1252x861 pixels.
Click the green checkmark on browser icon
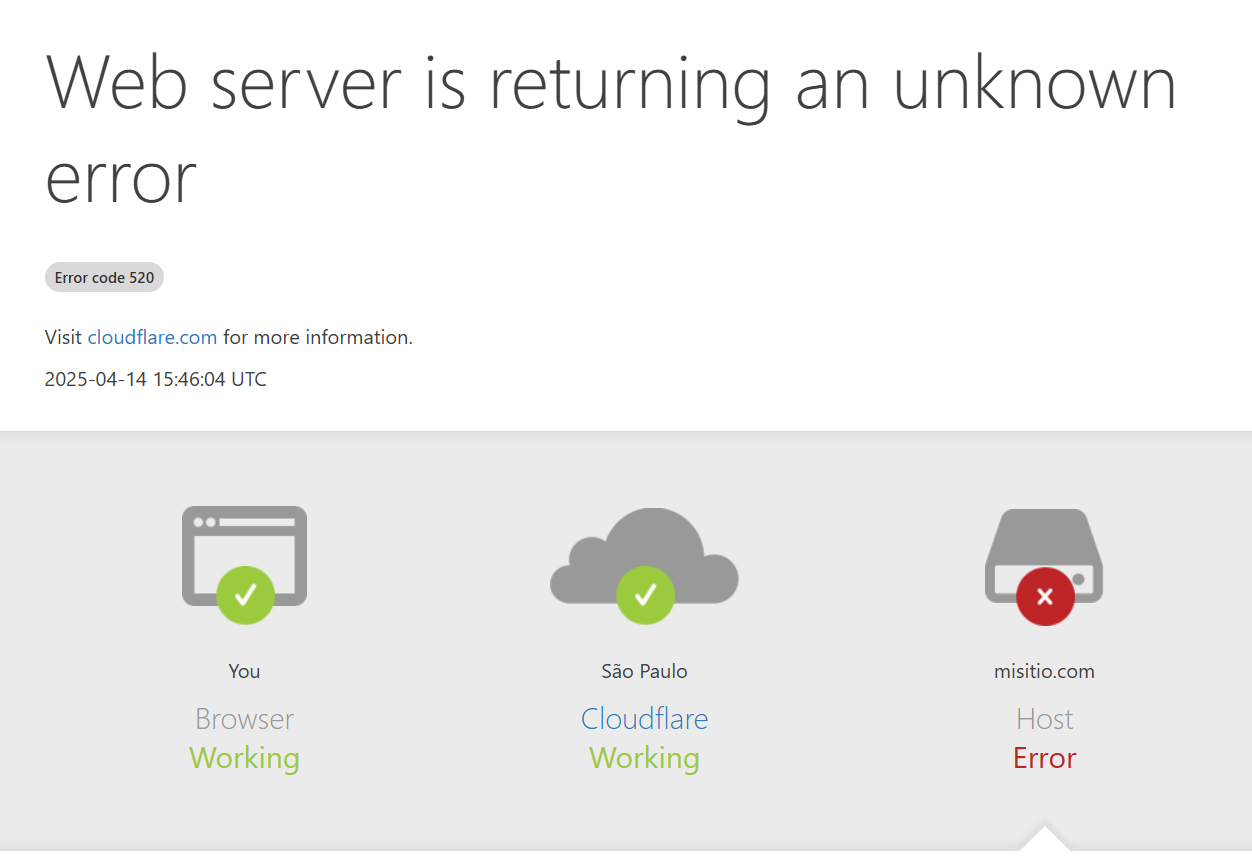[x=245, y=595]
